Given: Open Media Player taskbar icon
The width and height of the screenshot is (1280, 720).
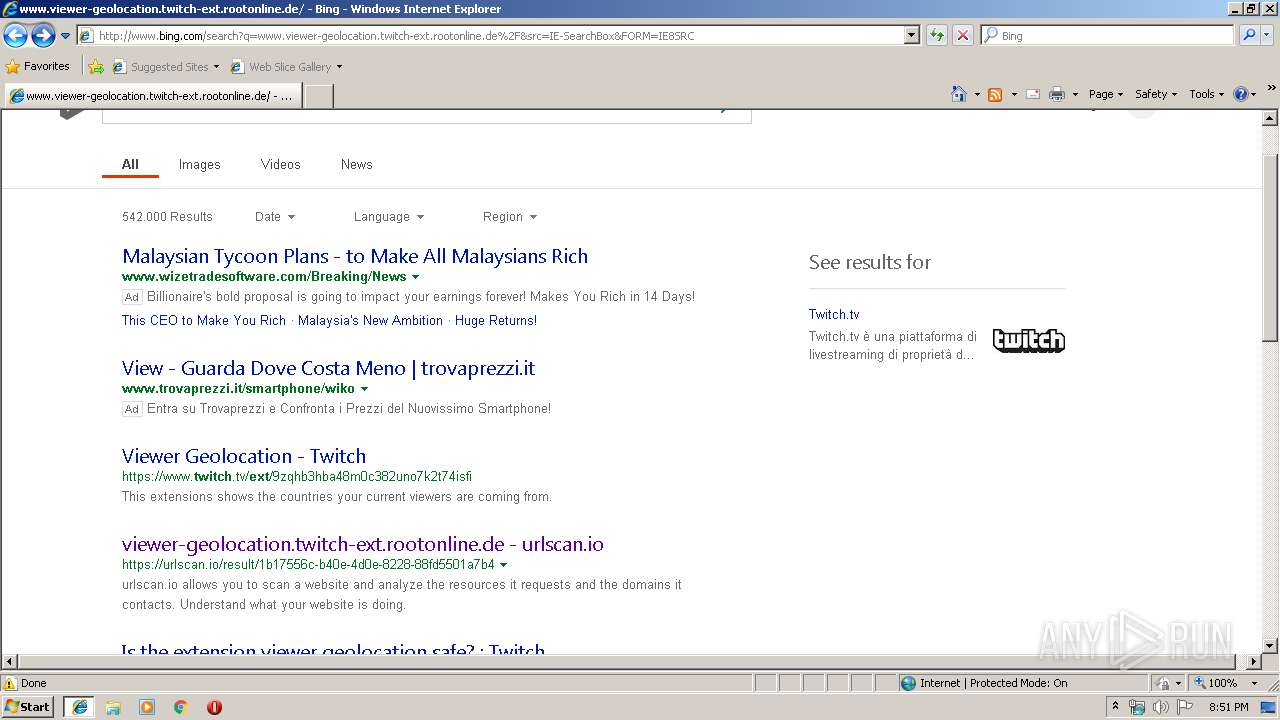Looking at the screenshot, I should click(x=147, y=707).
